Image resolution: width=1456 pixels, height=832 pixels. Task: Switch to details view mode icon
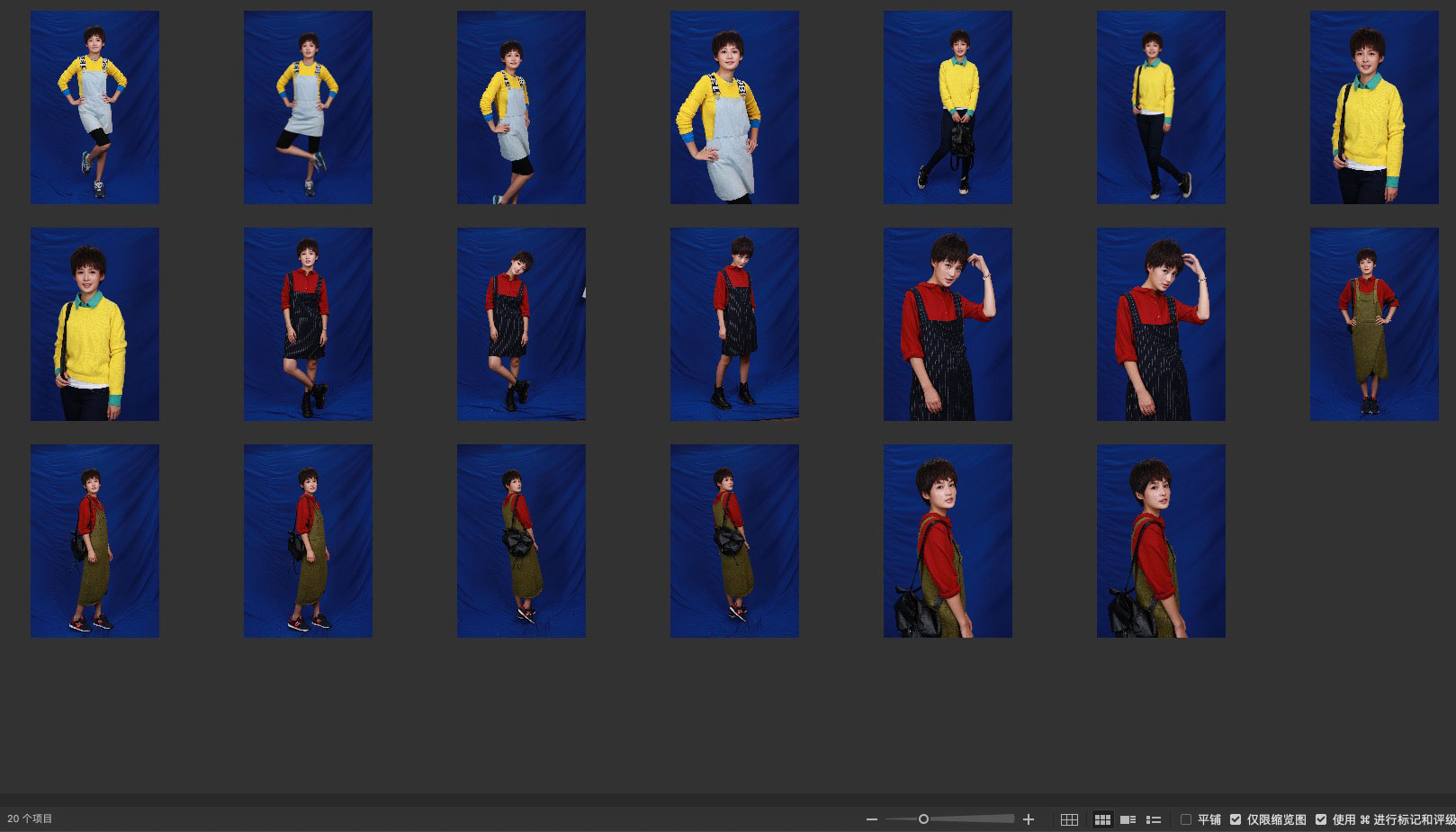pos(1128,819)
